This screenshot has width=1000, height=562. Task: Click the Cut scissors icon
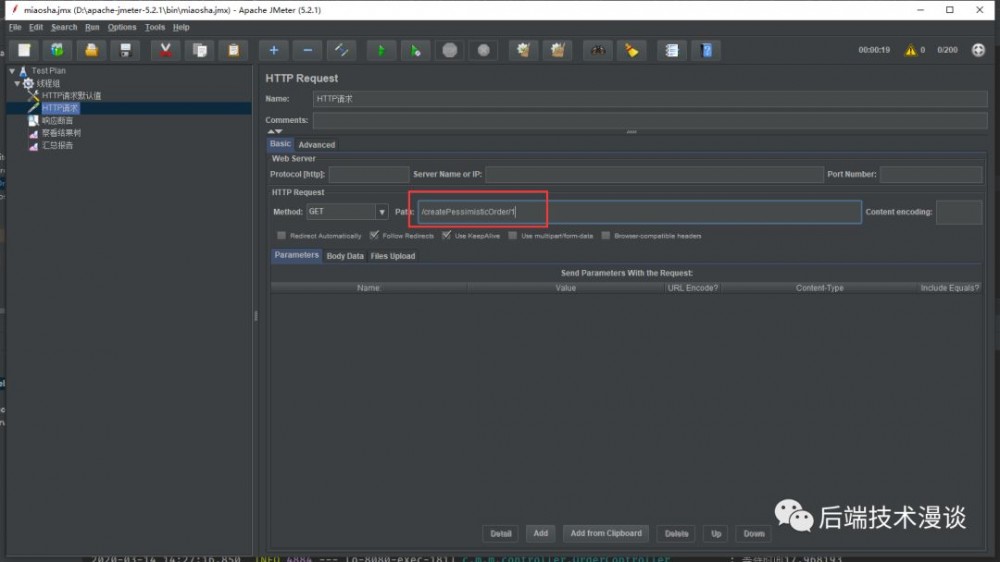click(165, 50)
